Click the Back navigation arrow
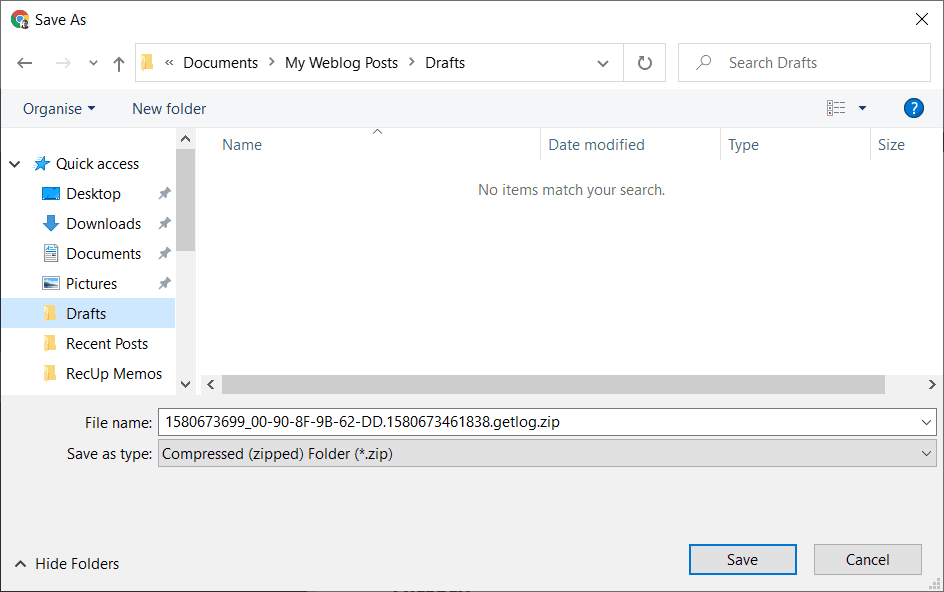The width and height of the screenshot is (944, 592). (x=26, y=63)
